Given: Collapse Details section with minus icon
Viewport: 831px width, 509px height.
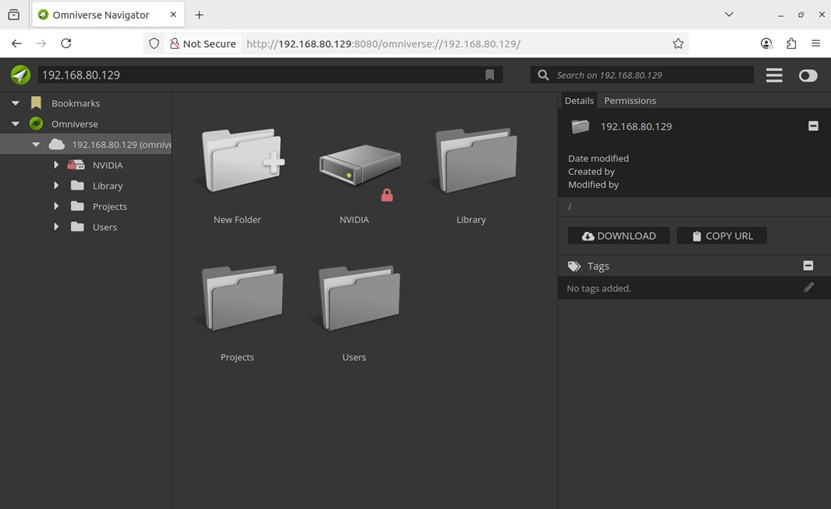Looking at the screenshot, I should point(813,126).
